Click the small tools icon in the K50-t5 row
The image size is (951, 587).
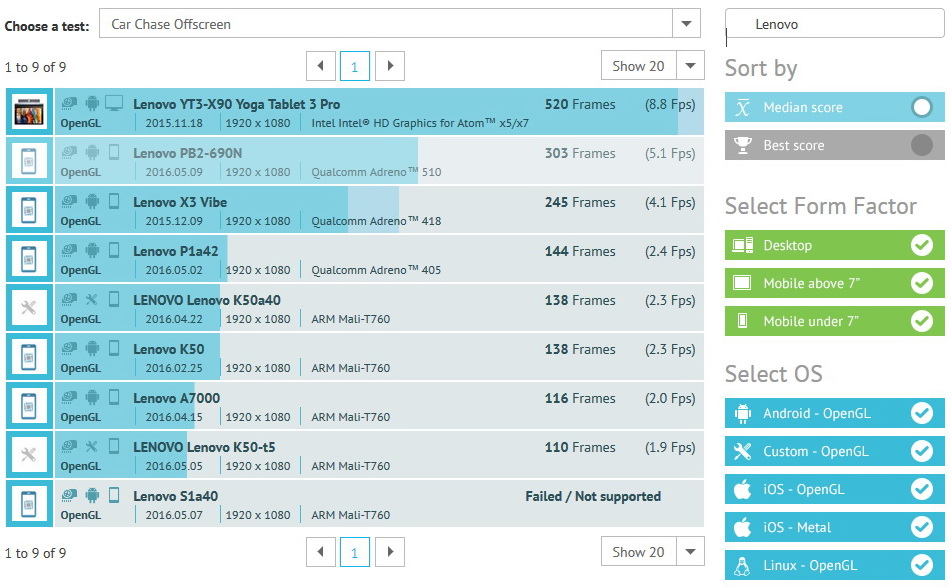[x=92, y=446]
